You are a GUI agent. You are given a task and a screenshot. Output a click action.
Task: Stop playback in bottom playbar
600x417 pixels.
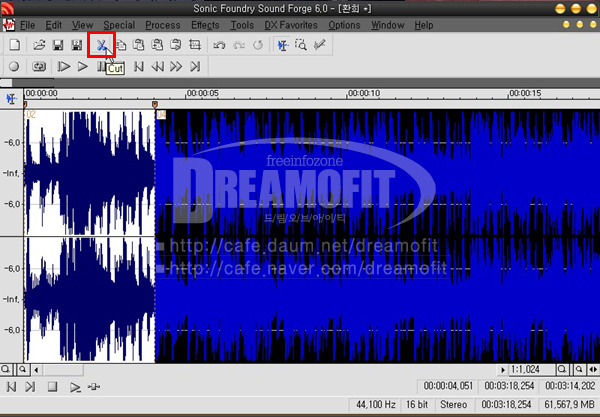click(x=52, y=387)
